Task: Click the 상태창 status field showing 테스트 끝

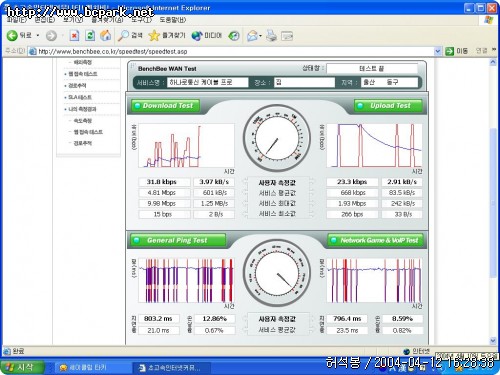Action: (372, 69)
